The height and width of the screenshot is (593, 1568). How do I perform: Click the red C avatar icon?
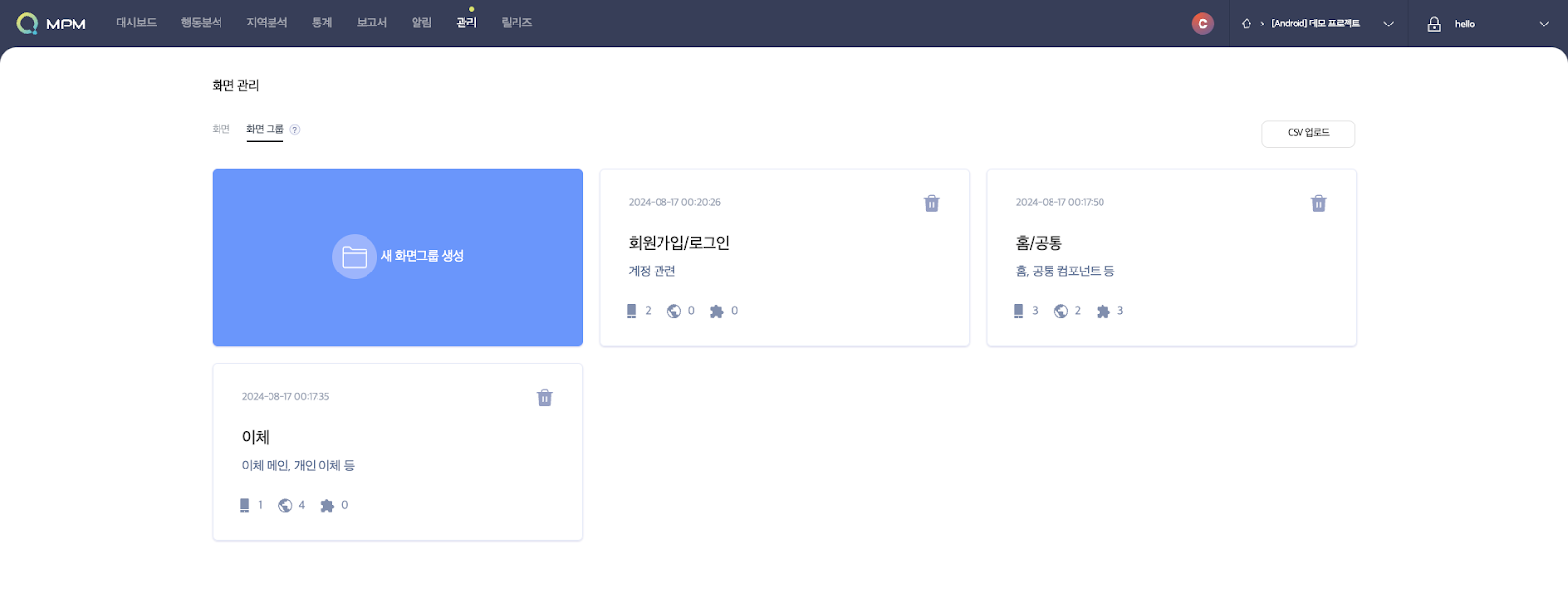[x=1202, y=24]
